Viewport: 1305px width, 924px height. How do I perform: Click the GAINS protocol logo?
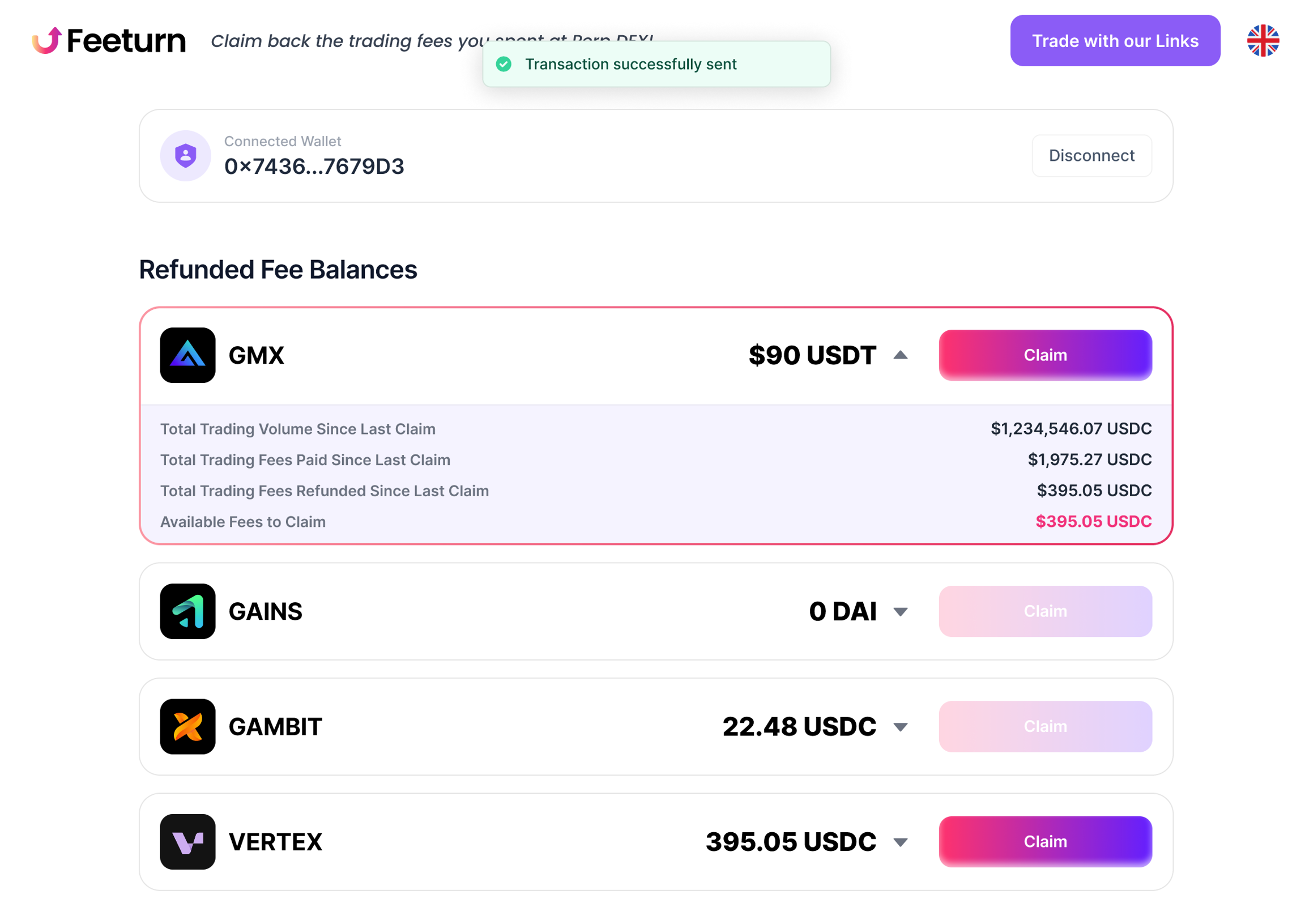187,611
